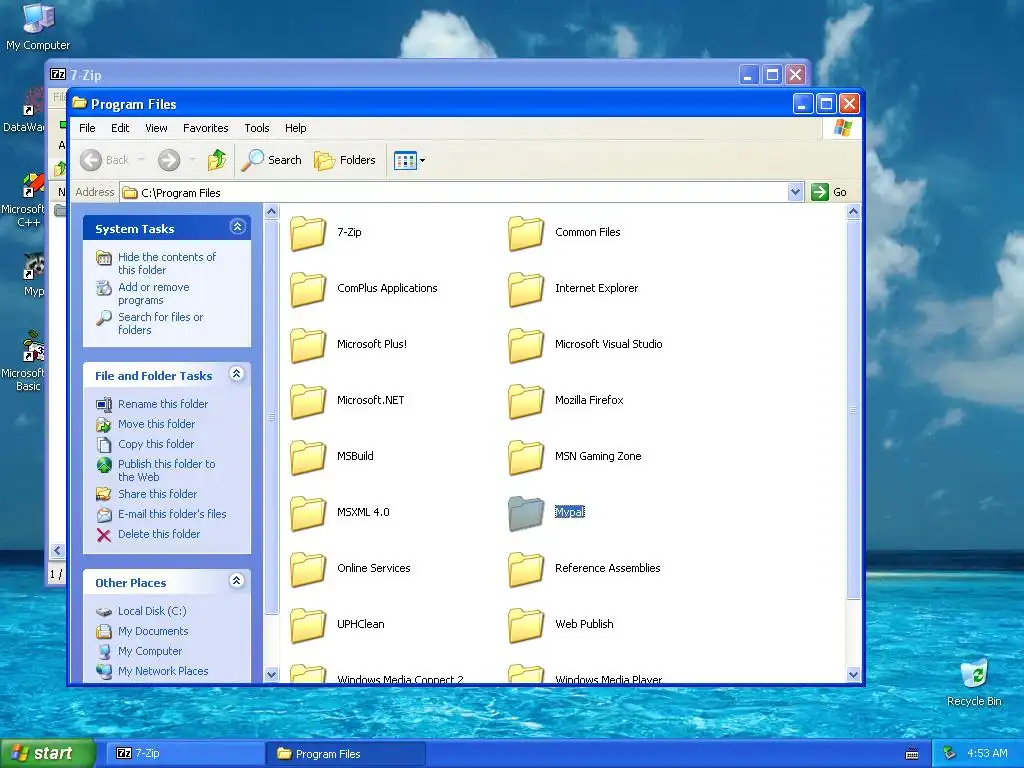Click Delete this folder link
Viewport: 1024px width, 768px height.
pos(159,534)
